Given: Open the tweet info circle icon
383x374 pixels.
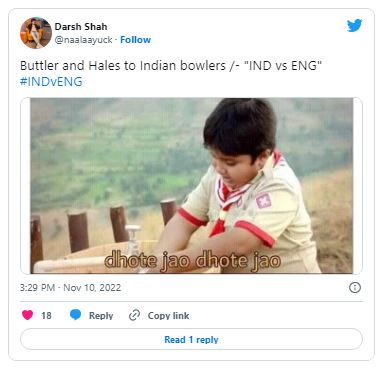Looking at the screenshot, I should [x=355, y=287].
